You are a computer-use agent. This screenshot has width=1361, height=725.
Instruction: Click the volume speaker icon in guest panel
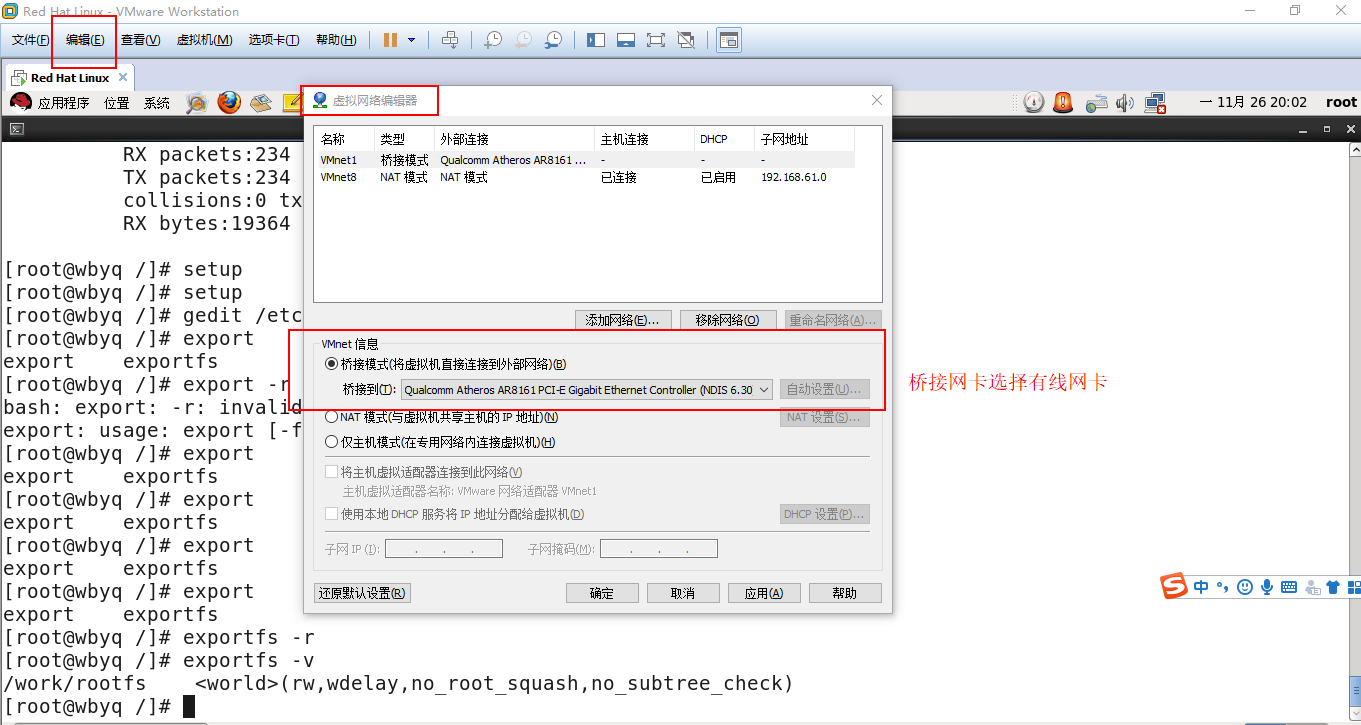[x=1125, y=102]
